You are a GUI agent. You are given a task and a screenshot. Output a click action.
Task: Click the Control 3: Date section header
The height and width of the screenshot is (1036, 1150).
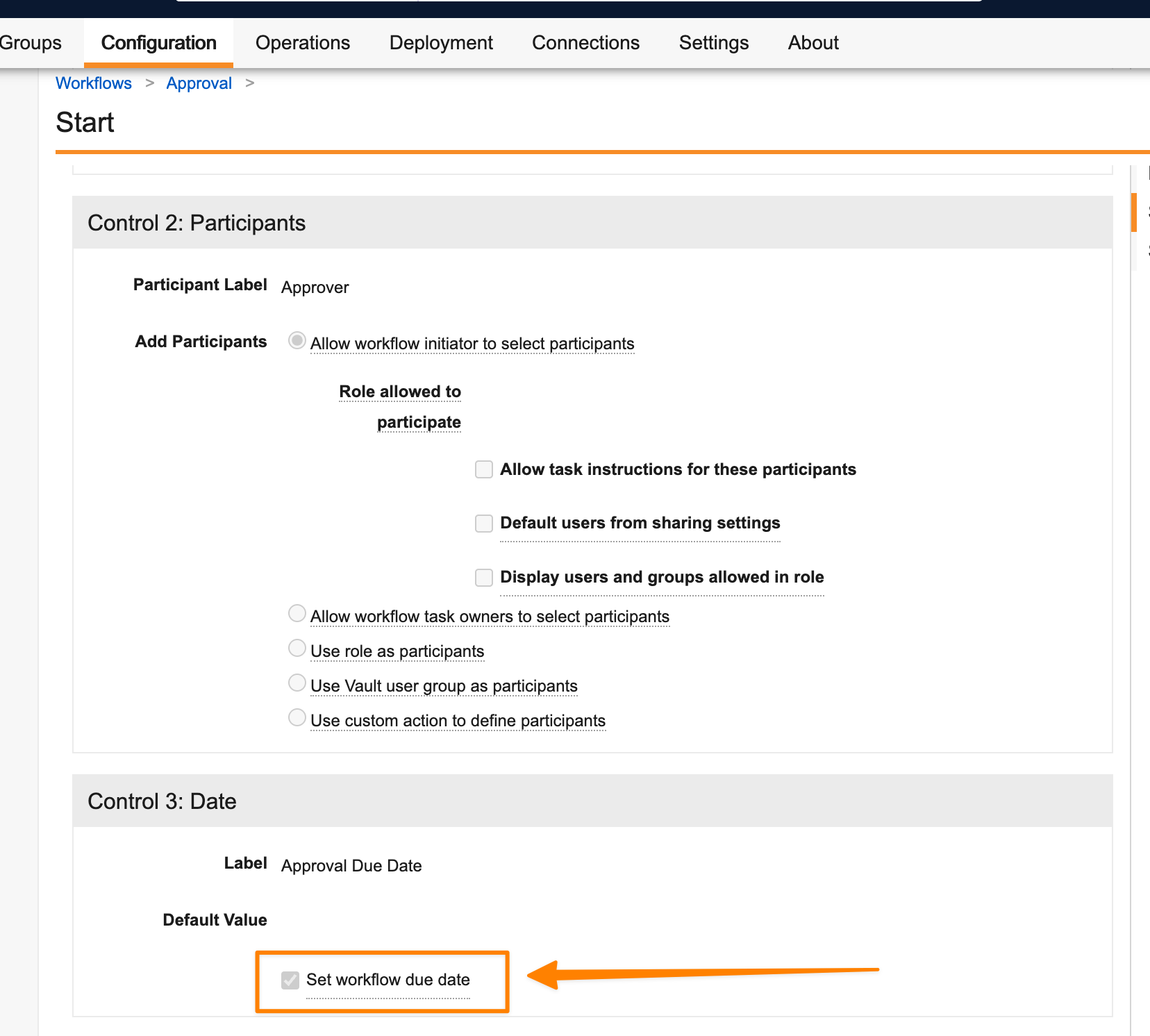[162, 801]
